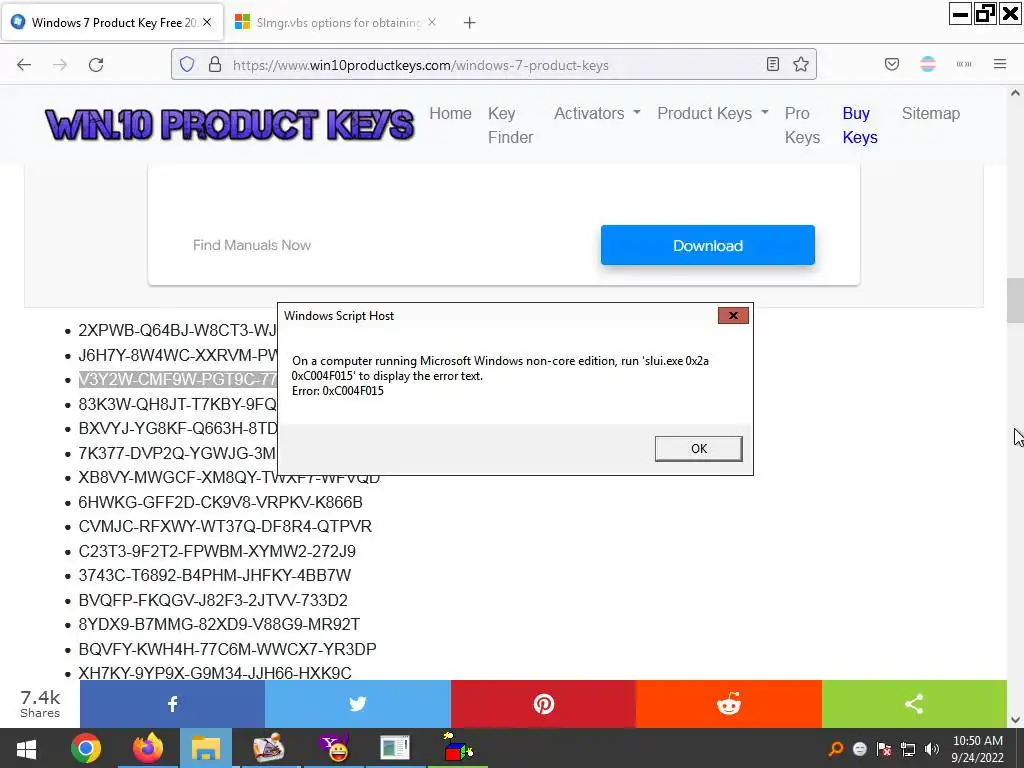Open a new tab with the plus icon
Image resolution: width=1024 pixels, height=768 pixels.
470,23
